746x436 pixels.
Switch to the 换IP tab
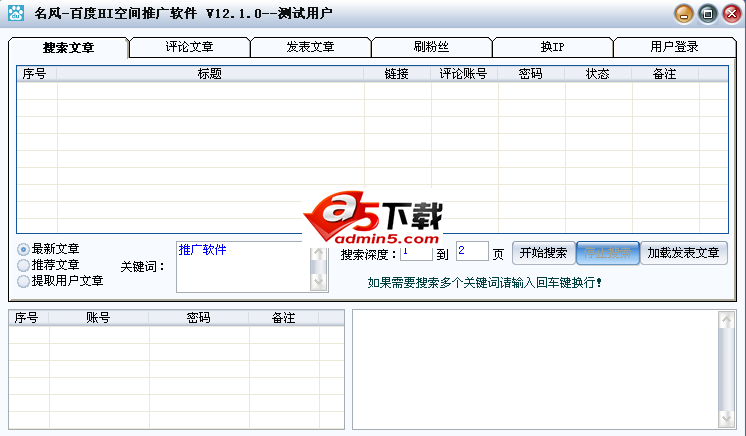(x=552, y=47)
